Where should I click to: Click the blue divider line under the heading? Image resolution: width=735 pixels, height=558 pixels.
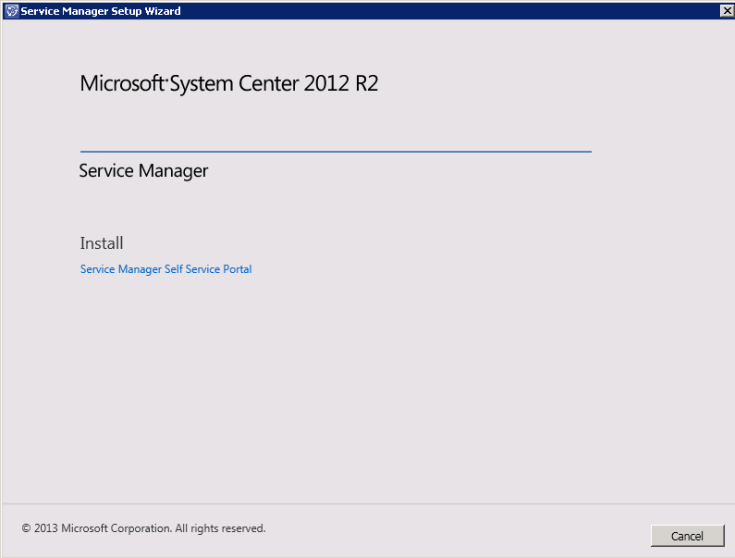tap(335, 151)
